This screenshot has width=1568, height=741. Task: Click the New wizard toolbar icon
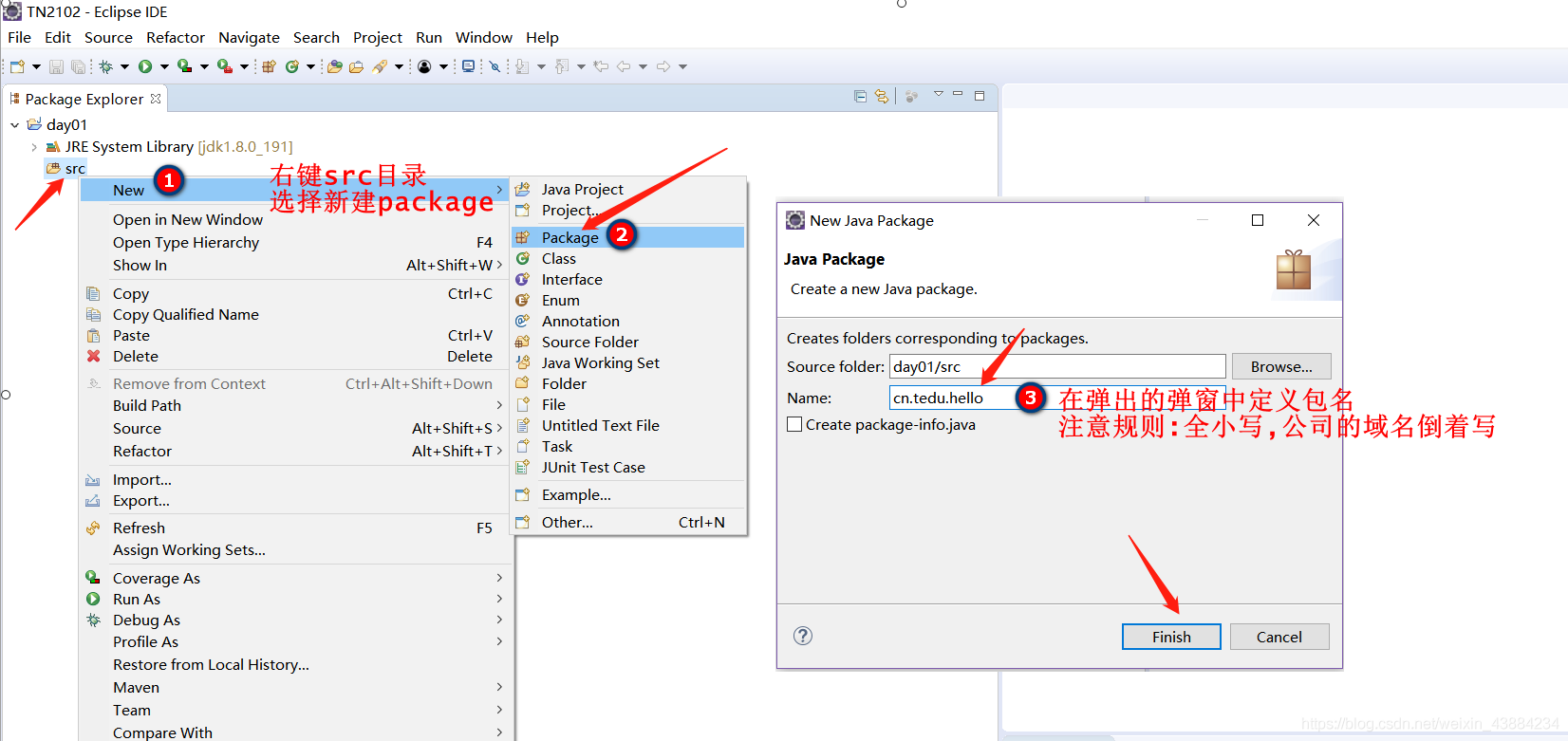click(x=17, y=66)
